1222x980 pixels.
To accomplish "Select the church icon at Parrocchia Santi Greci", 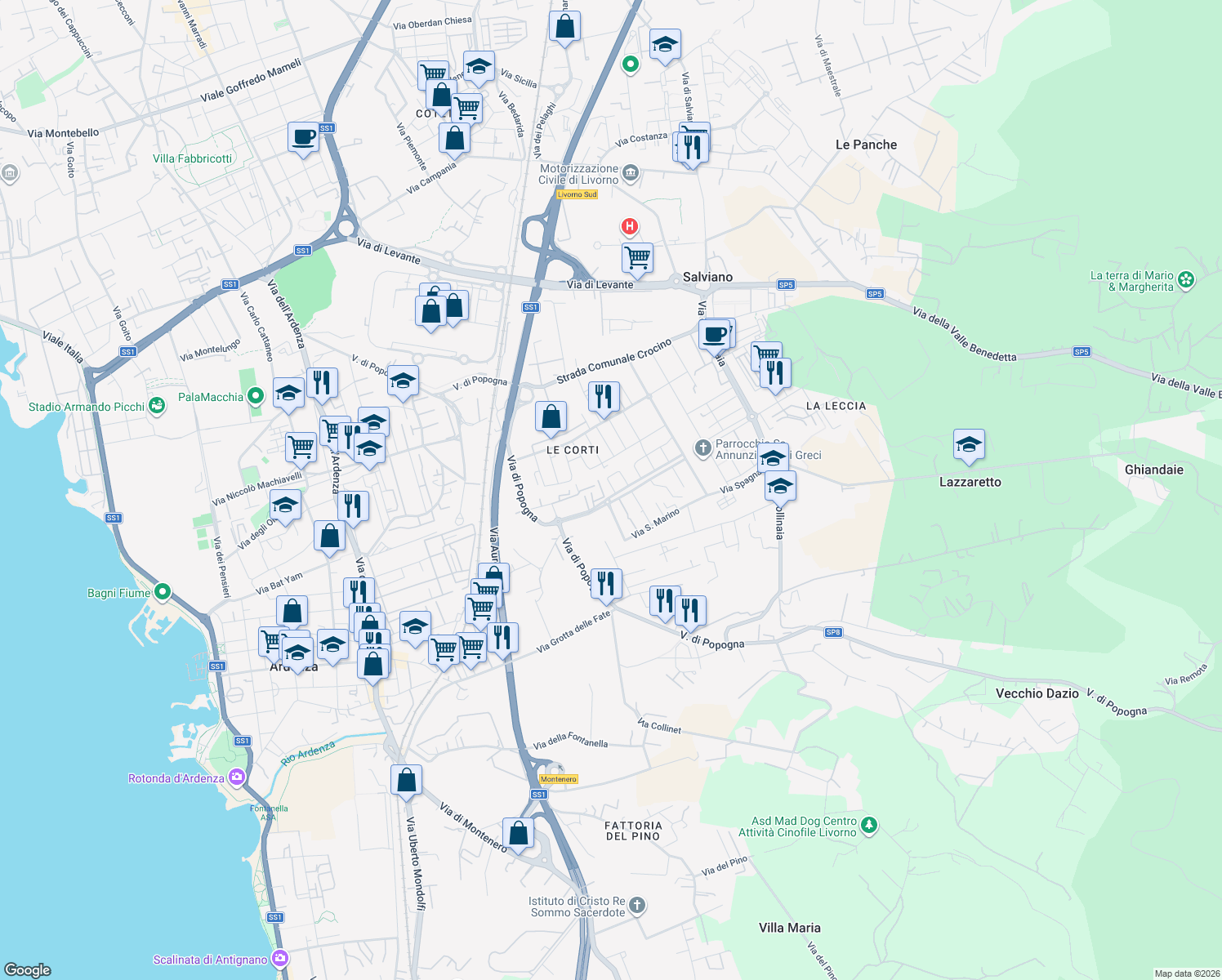I will (x=702, y=448).
